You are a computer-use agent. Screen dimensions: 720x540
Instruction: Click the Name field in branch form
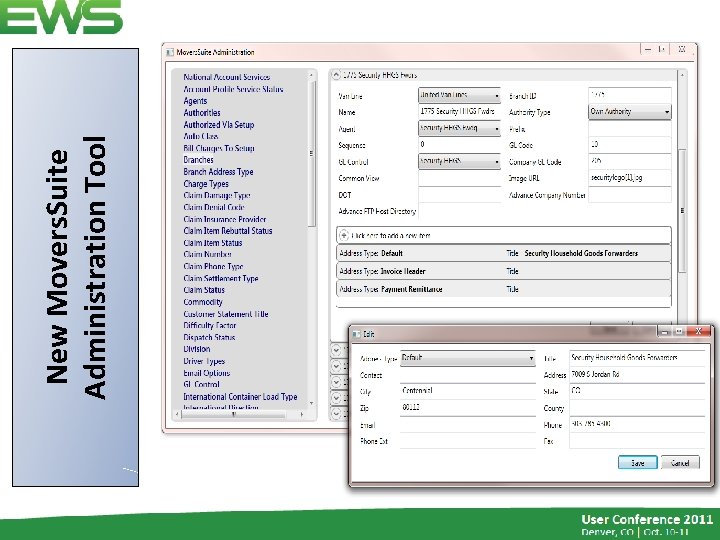pyautogui.click(x=459, y=112)
